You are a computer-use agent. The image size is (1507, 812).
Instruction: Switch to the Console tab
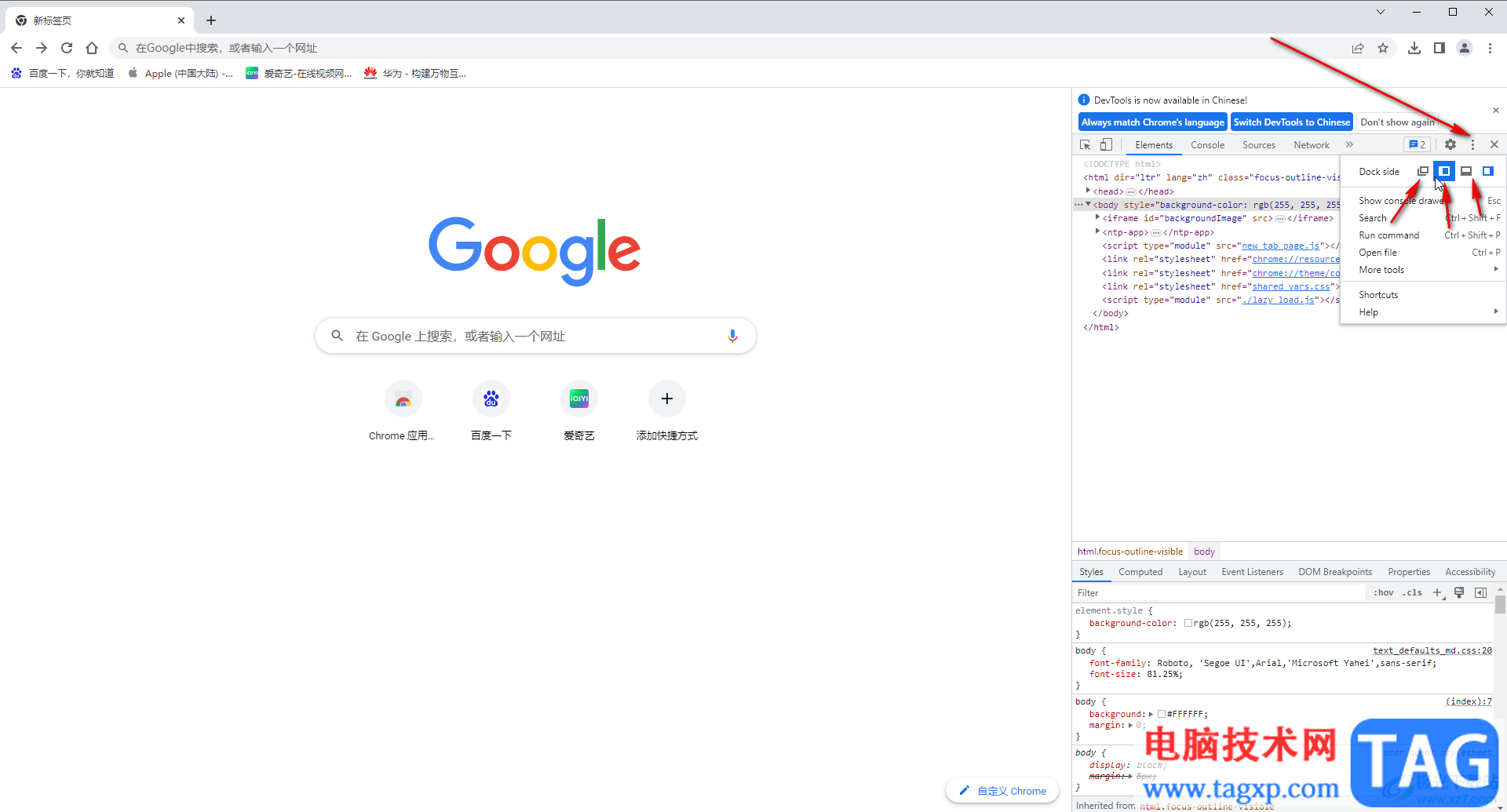click(1207, 145)
